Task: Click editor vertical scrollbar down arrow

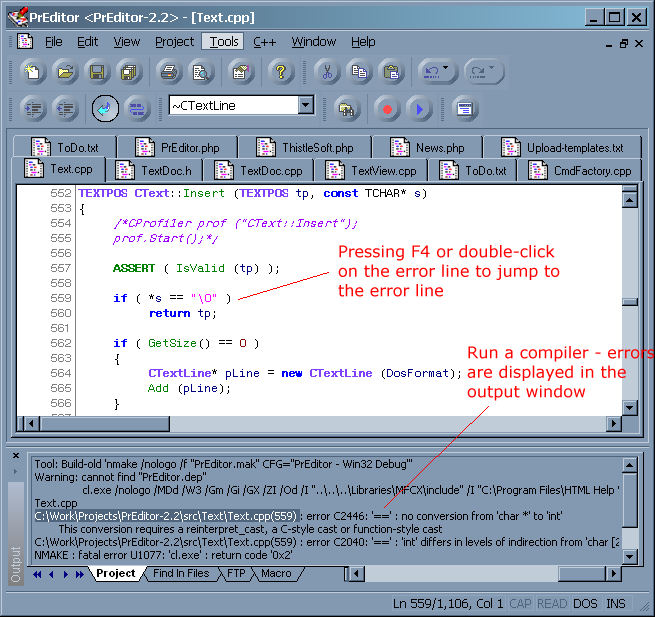Action: (630, 407)
